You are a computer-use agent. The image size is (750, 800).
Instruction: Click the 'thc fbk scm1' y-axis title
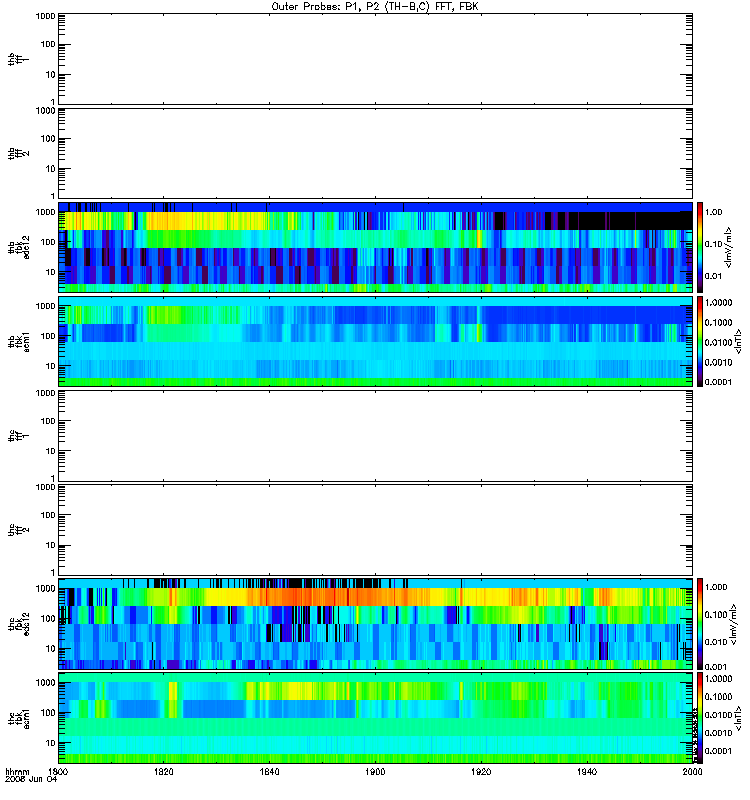[x=19, y=718]
